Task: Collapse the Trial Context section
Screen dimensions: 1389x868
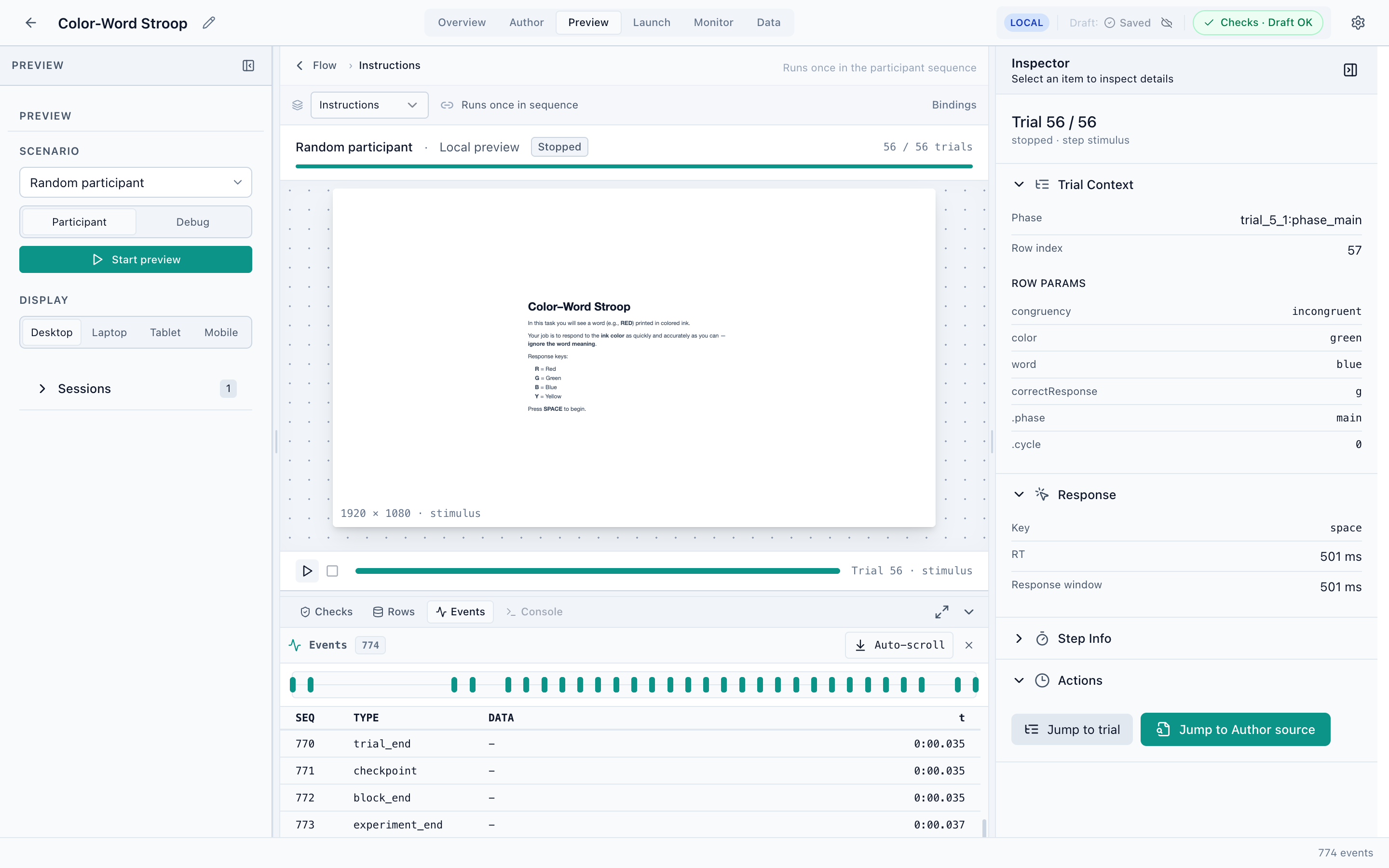Action: (x=1019, y=184)
